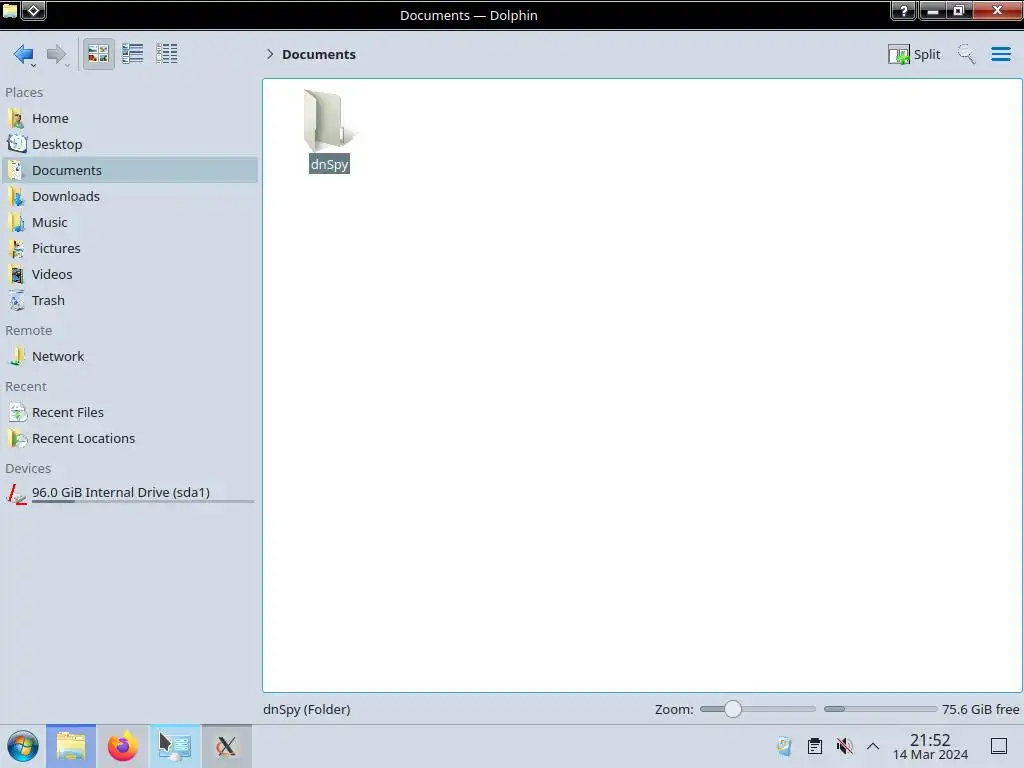
Task: Open the forward arrow's history dropdown
Action: pos(67,64)
